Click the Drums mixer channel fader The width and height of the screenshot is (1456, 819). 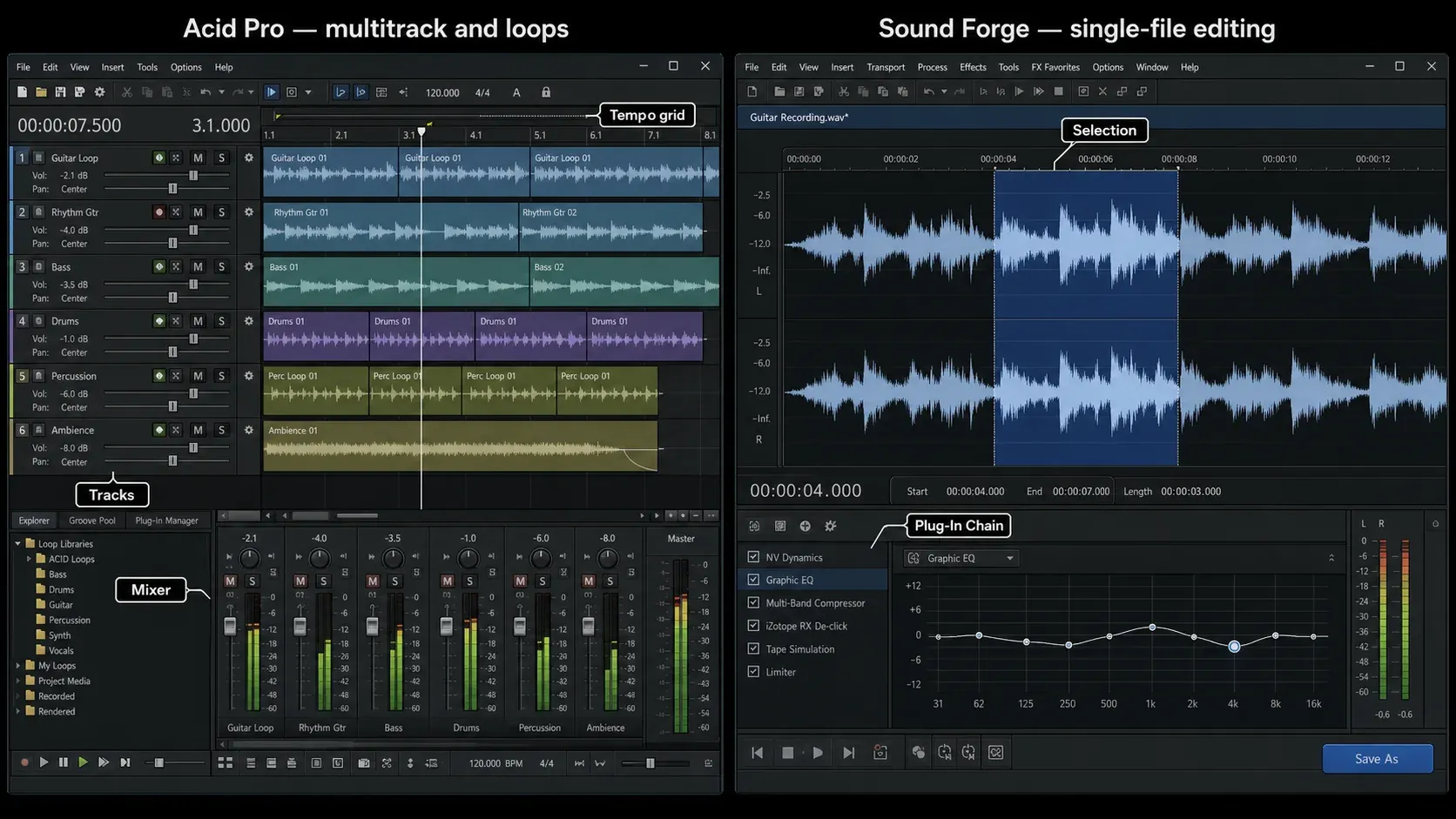coord(447,625)
